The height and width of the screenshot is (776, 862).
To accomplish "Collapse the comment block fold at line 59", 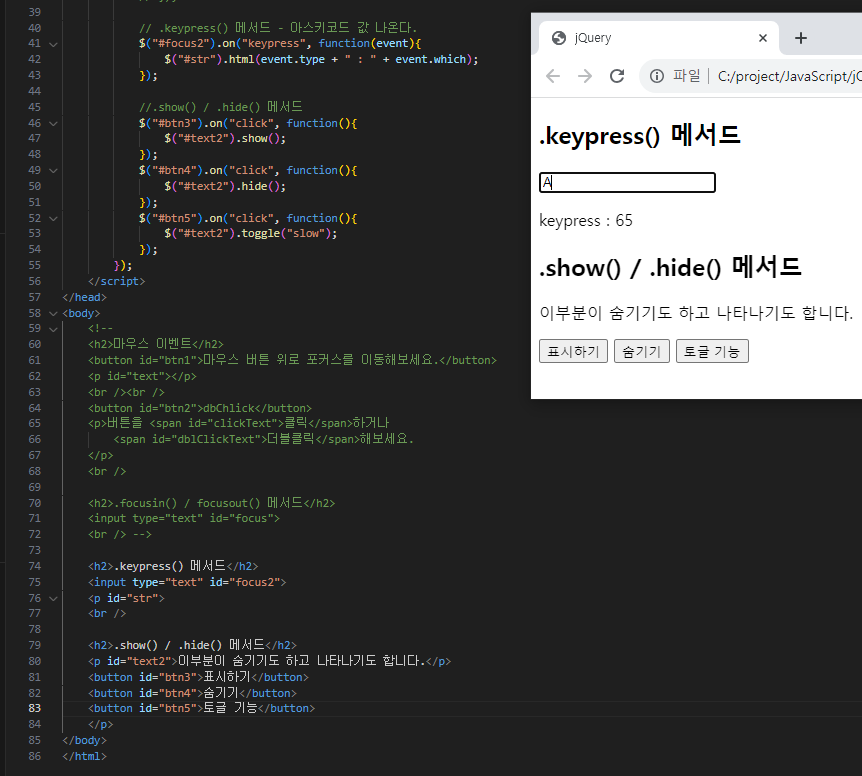I will 53,329.
